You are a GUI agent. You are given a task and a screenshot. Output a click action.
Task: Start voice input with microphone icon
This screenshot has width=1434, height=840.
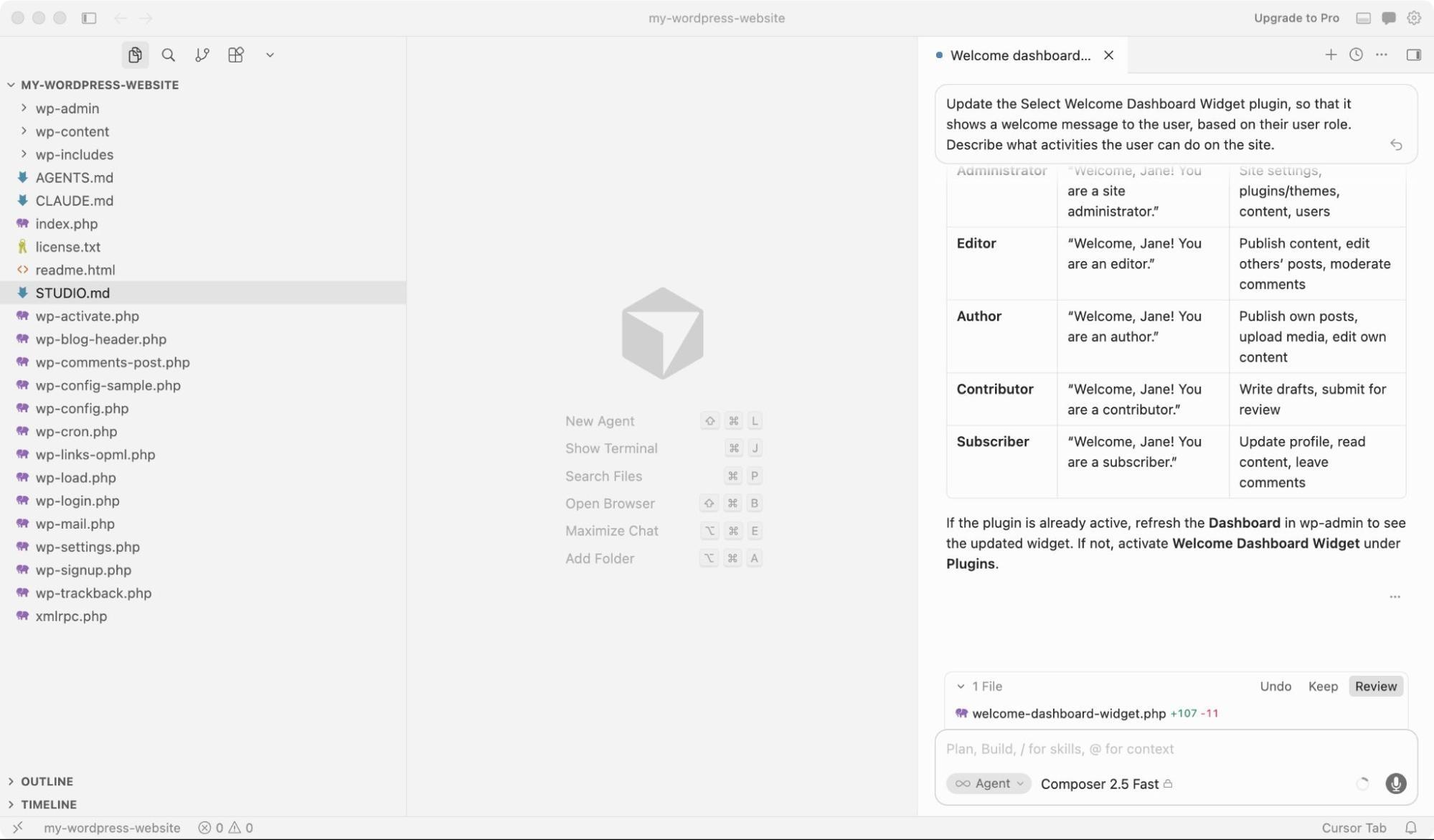coord(1395,784)
